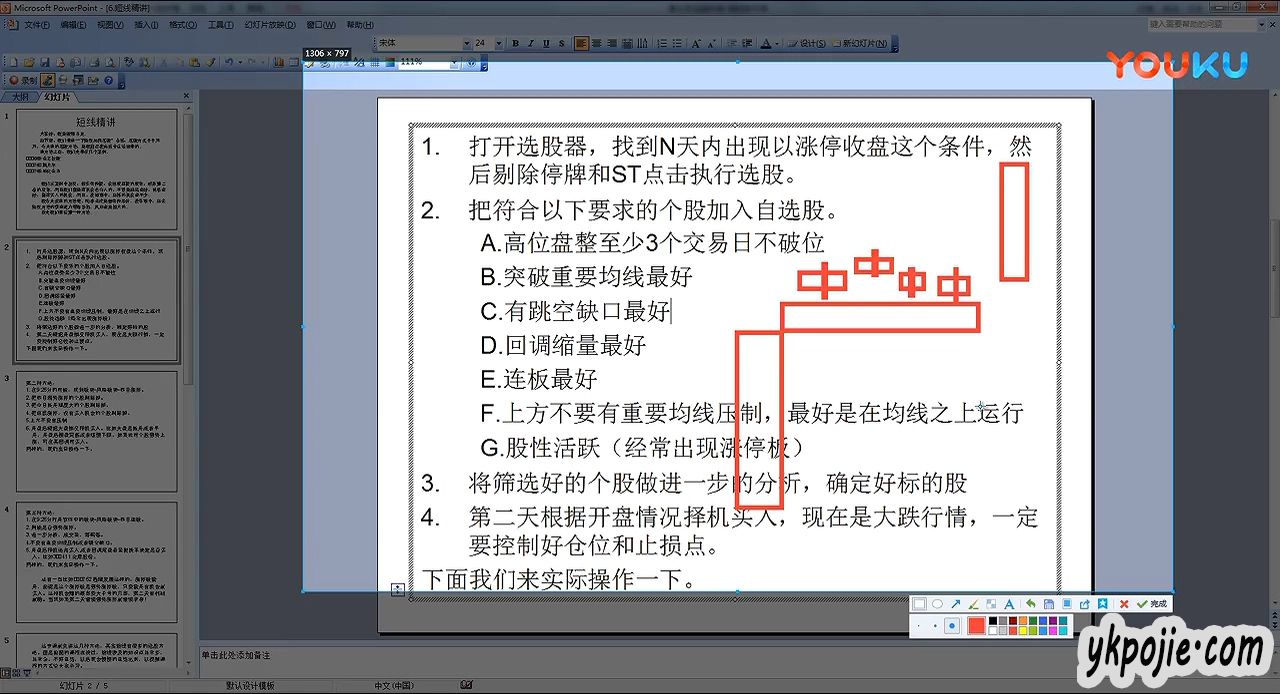Save the screenshot to file
The height and width of the screenshot is (694, 1280).
click(1048, 604)
